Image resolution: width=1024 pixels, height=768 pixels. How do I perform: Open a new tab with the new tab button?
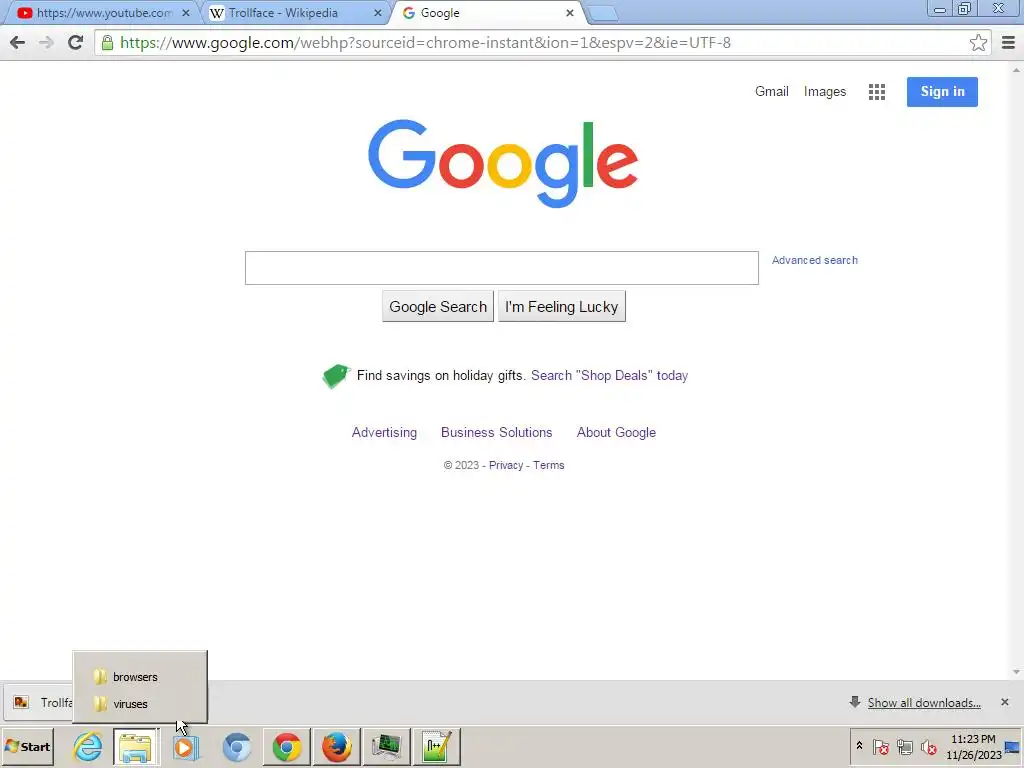pos(602,14)
